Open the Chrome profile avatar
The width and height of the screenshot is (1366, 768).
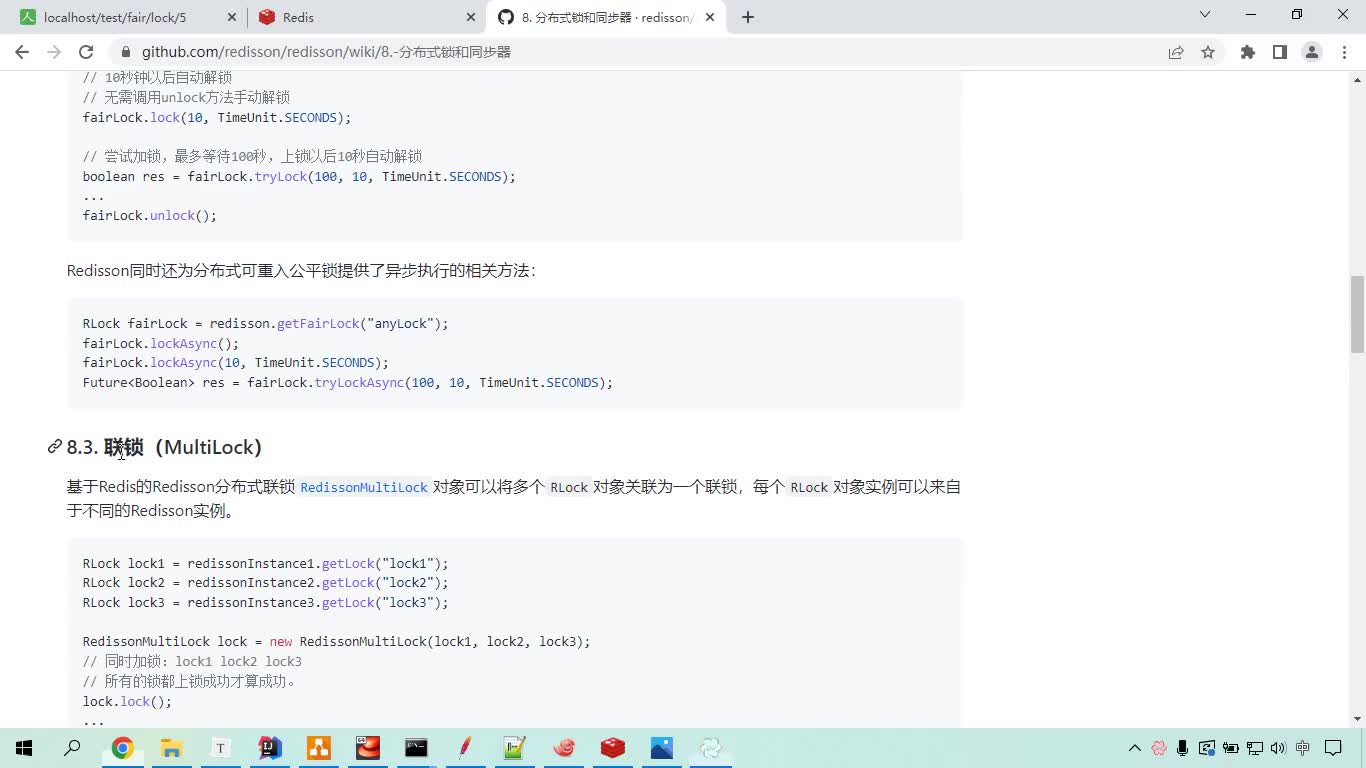(1312, 52)
